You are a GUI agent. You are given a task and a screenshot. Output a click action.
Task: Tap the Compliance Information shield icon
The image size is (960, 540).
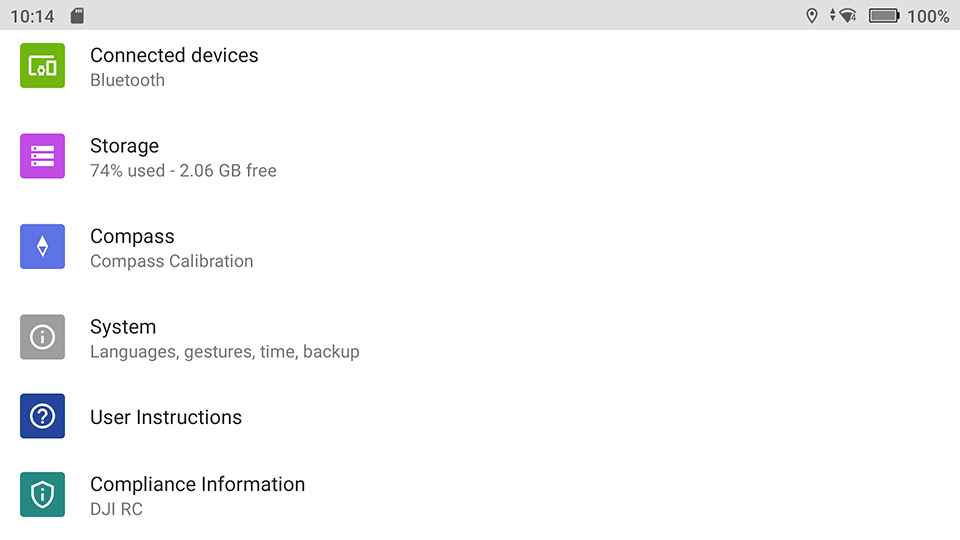point(42,495)
